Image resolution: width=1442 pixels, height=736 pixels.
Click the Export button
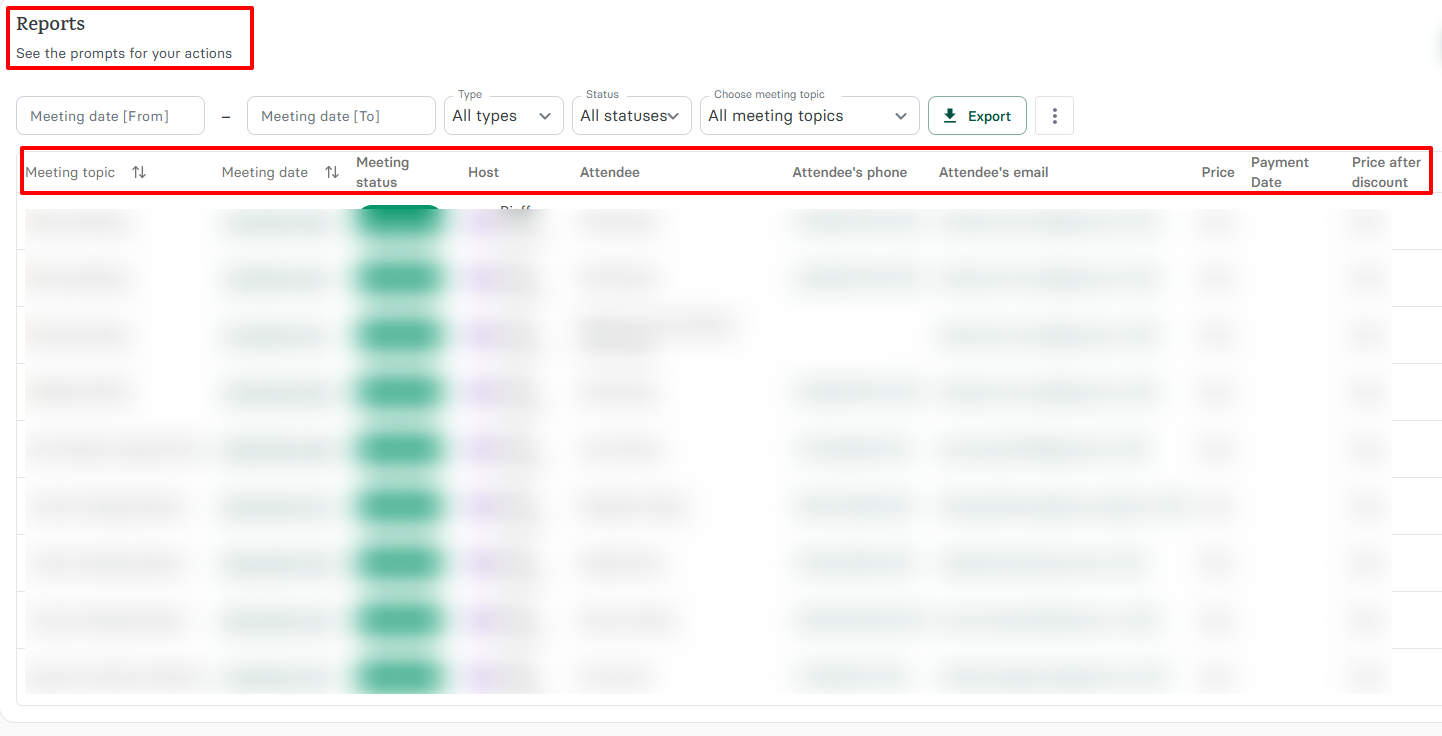977,115
